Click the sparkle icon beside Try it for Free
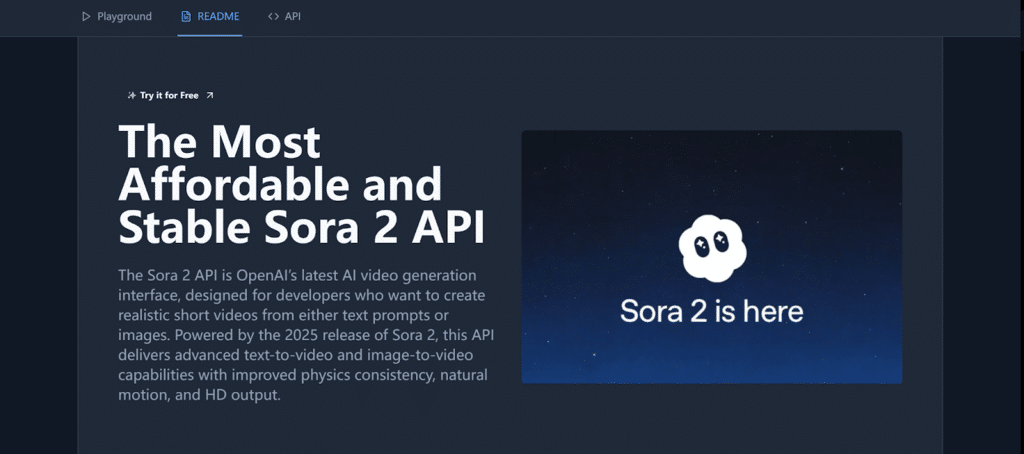 tap(132, 95)
